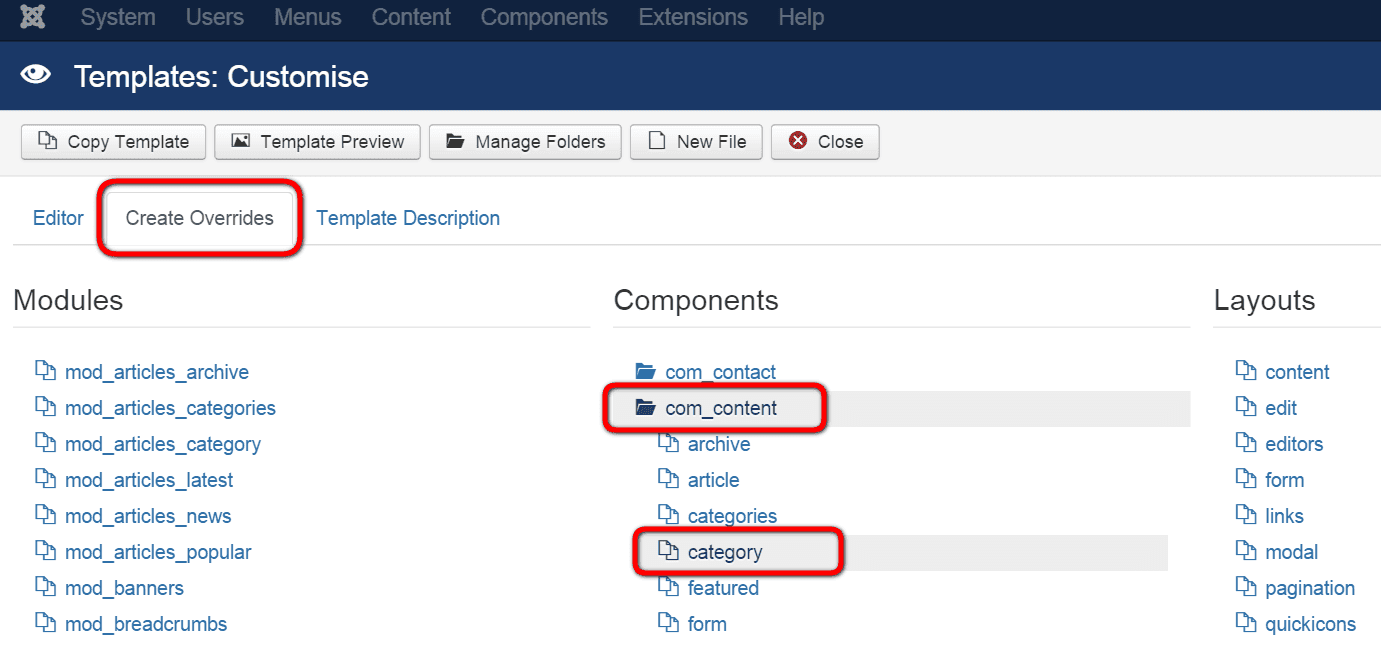Click the eye icon beside Templates: Customise
This screenshot has height=648, width=1381.
pos(36,76)
